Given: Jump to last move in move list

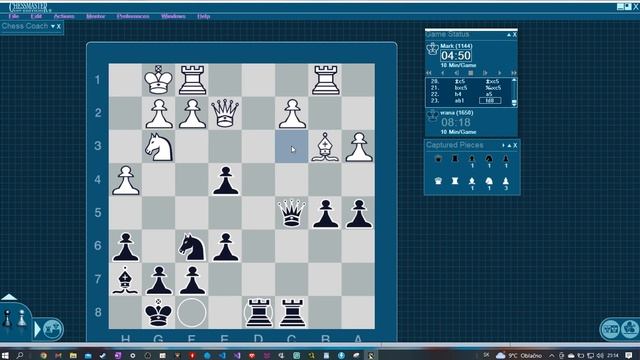Looking at the screenshot, I should [x=514, y=73].
